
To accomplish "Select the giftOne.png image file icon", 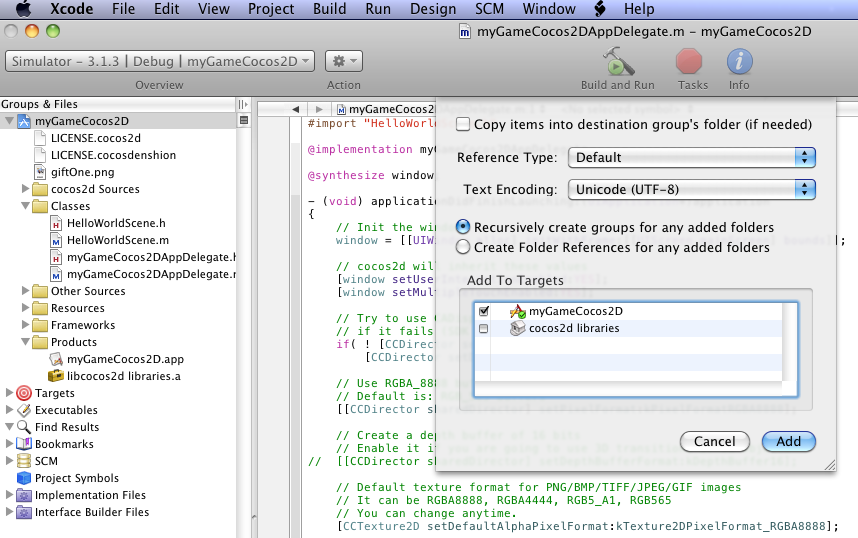I will click(x=40, y=172).
